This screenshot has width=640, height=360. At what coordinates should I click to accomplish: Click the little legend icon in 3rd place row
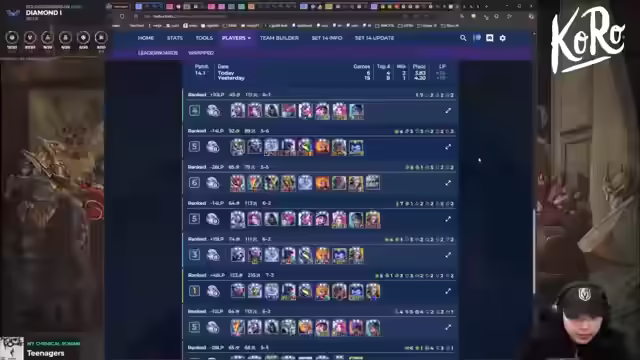(213, 255)
